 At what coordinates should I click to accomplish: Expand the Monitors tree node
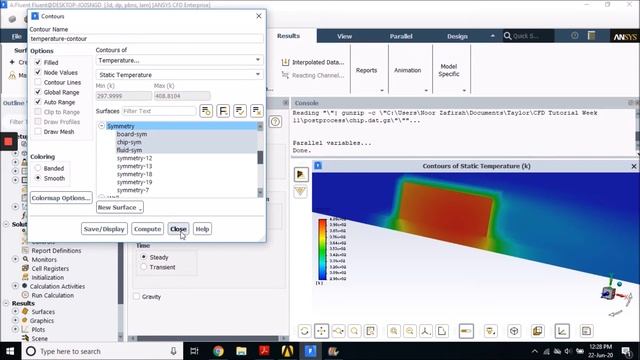click(16, 259)
